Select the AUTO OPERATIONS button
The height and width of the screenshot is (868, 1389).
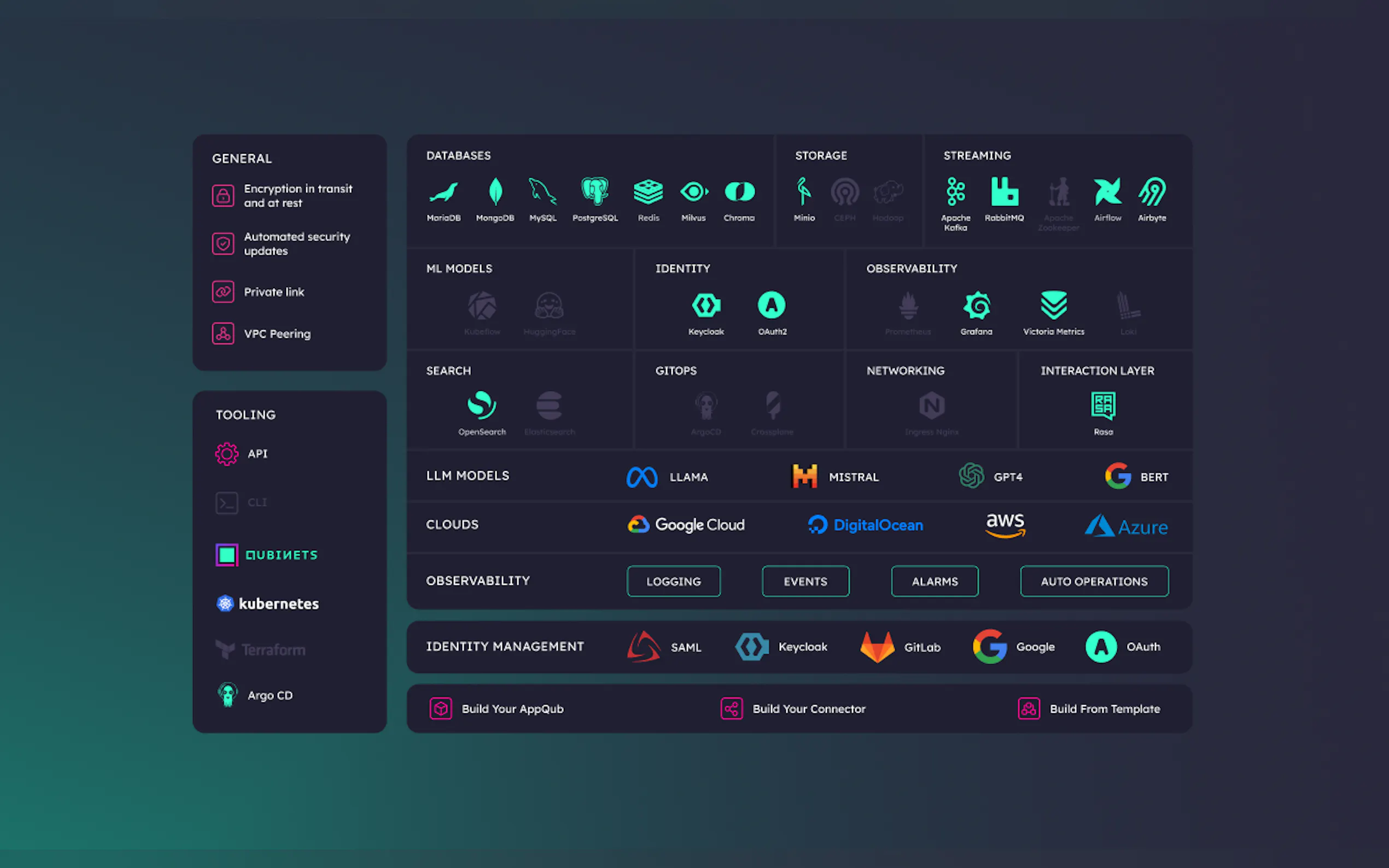(x=1094, y=582)
